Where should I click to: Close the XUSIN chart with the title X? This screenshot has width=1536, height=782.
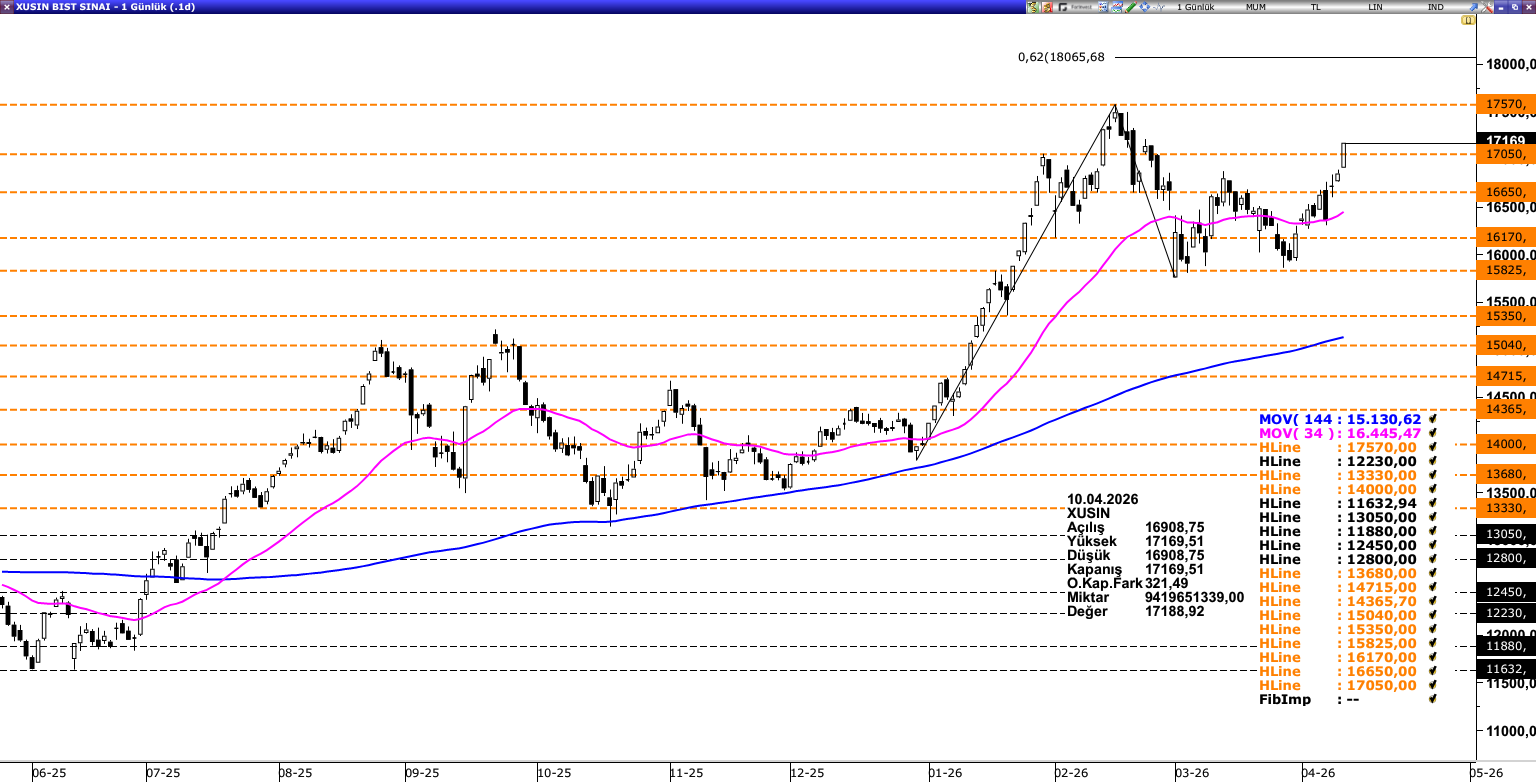[x=7, y=7]
